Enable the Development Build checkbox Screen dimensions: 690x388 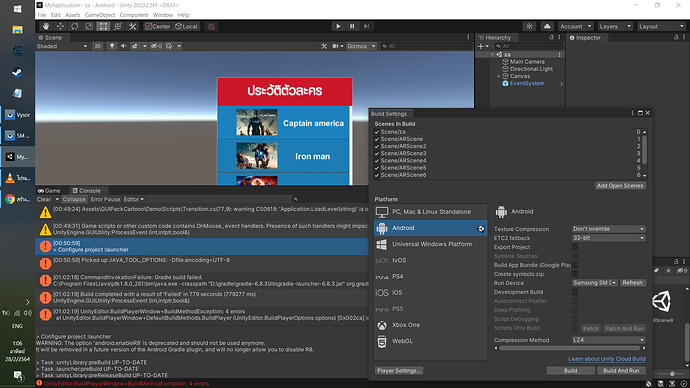click(575, 292)
